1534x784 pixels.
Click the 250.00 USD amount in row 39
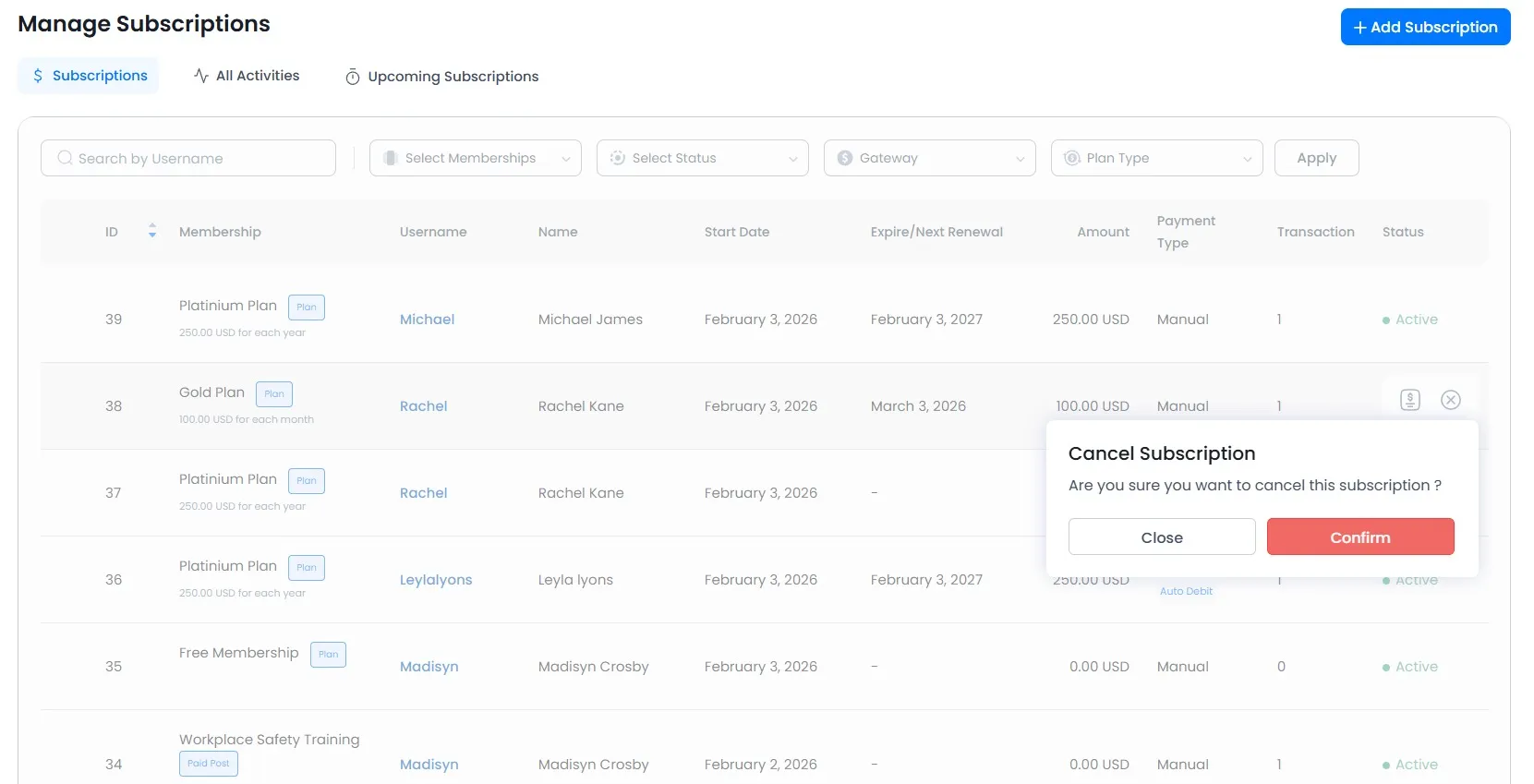click(1091, 320)
